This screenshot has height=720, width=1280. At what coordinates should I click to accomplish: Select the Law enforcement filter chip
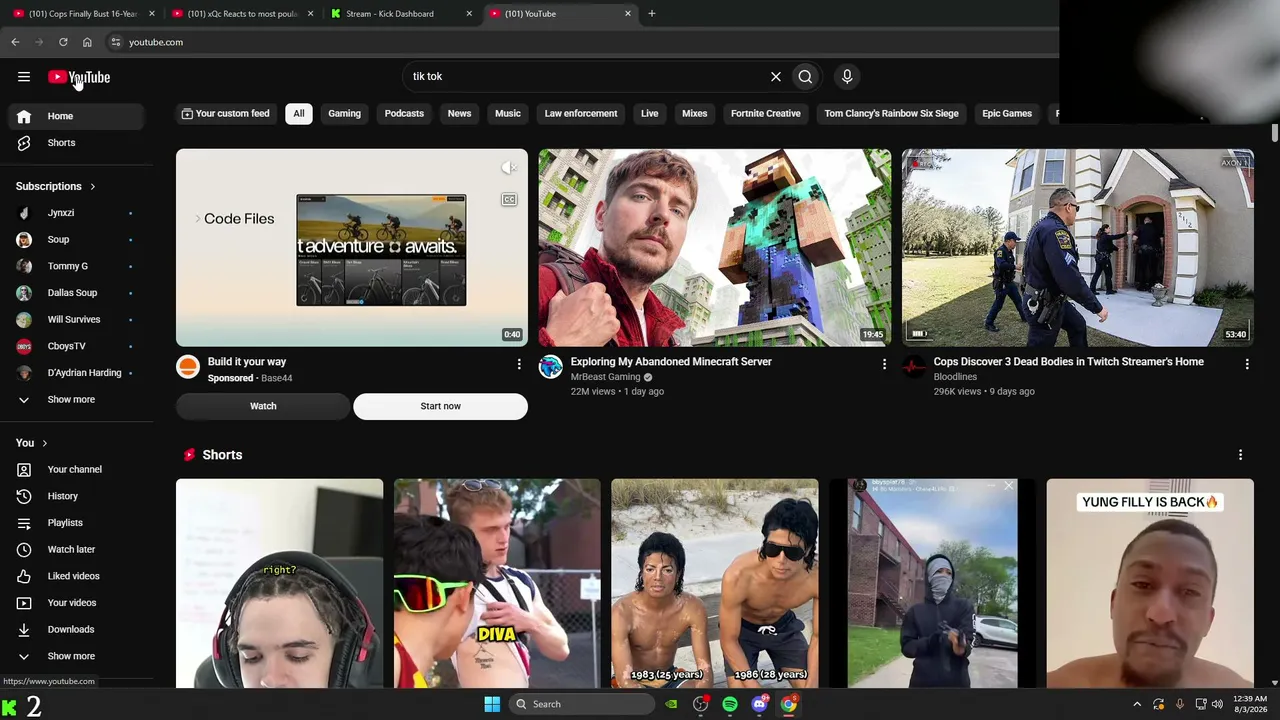(581, 114)
